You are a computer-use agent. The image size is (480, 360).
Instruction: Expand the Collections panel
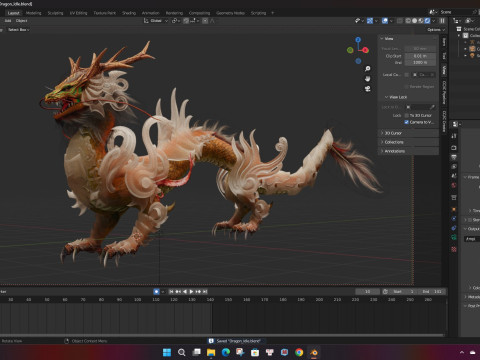(x=409, y=142)
